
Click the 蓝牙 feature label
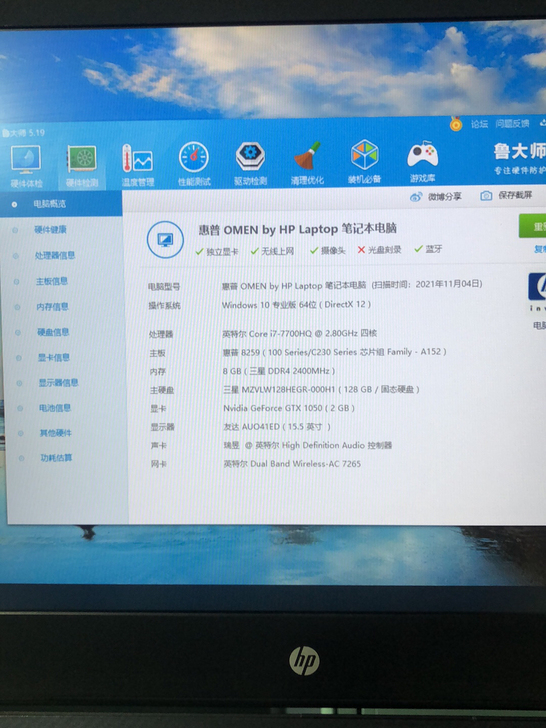click(434, 249)
